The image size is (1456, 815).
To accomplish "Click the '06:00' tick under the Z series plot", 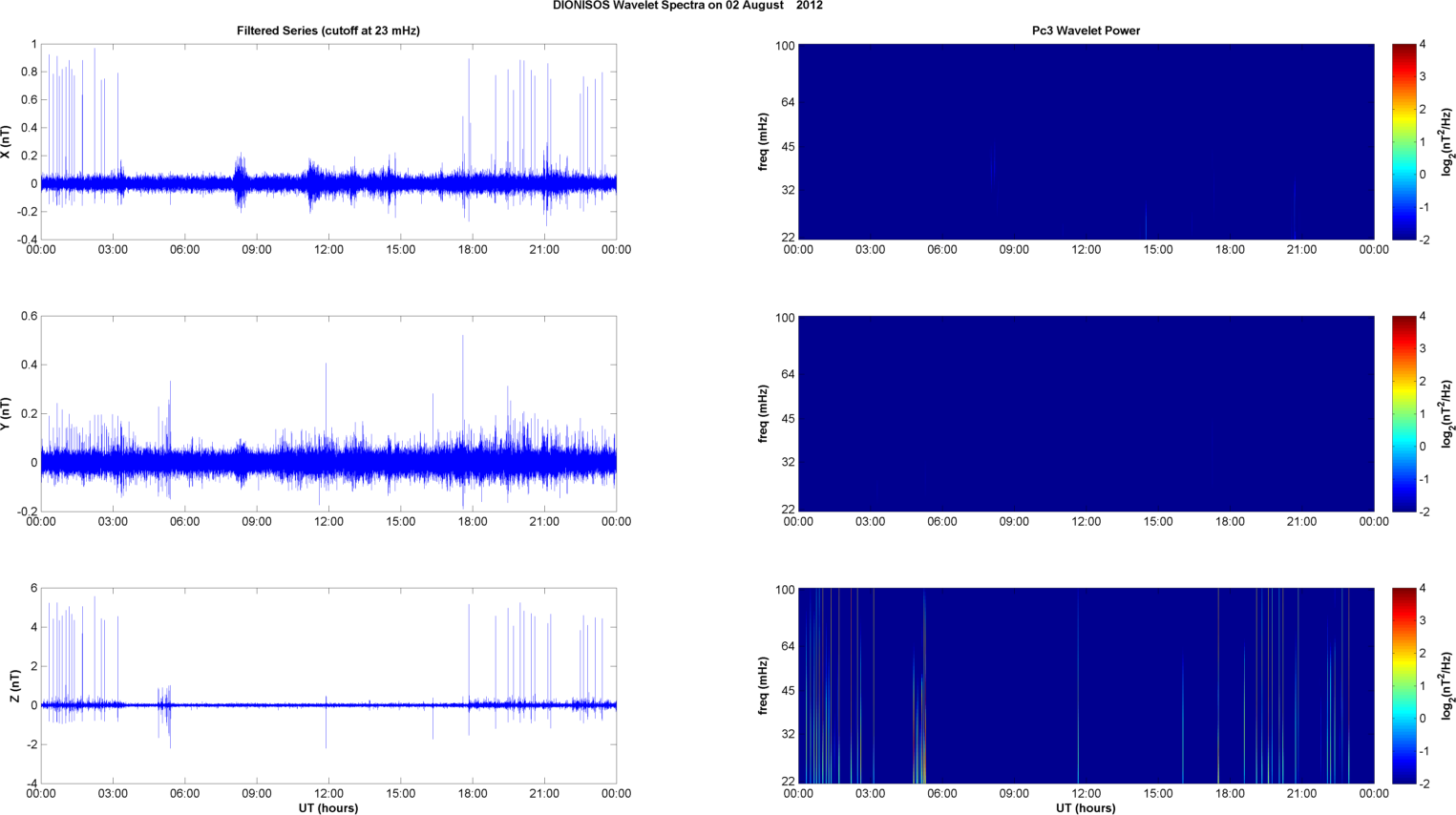I will click(x=184, y=794).
